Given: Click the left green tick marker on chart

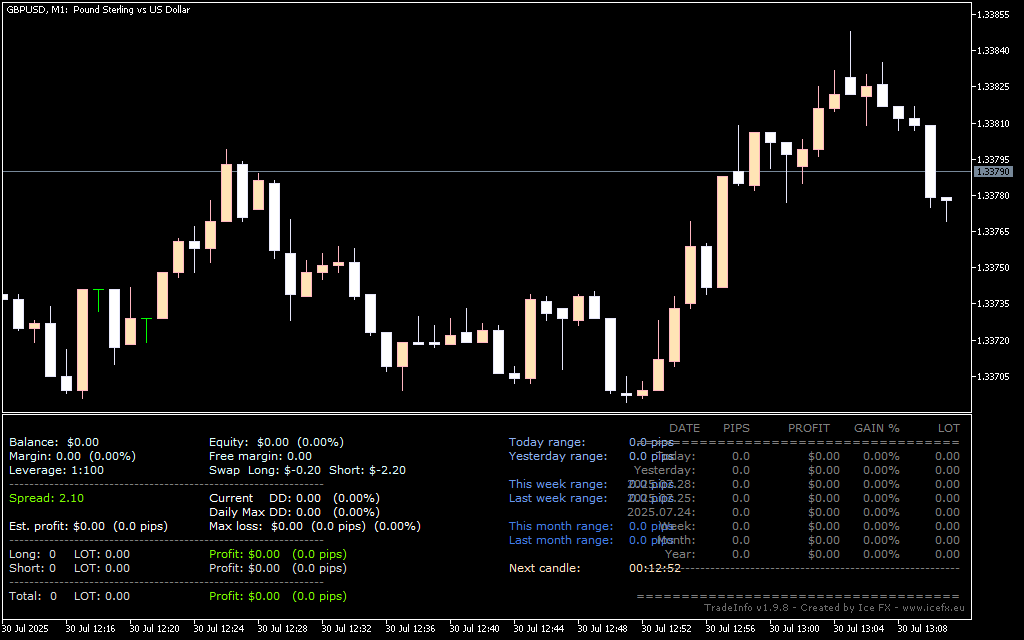Looking at the screenshot, I should [98, 299].
